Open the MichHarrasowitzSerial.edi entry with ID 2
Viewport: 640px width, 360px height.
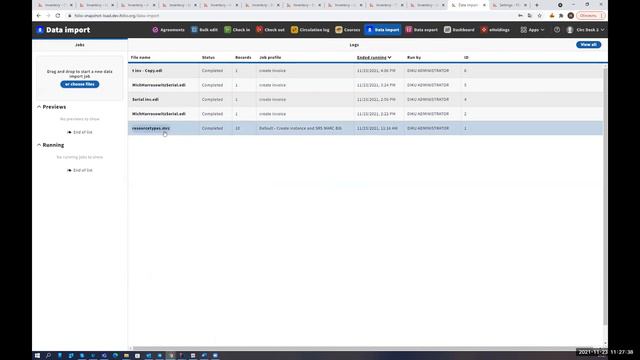click(159, 114)
